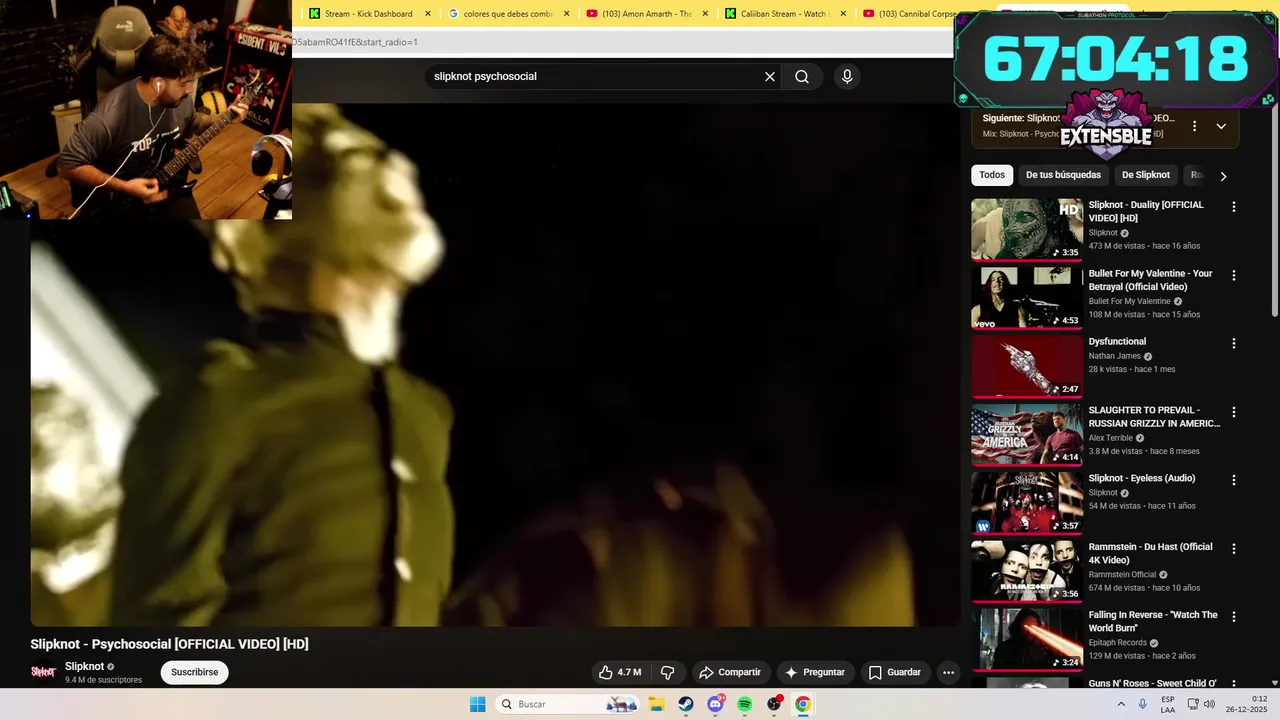Open options for Your Betrayal video
Viewport: 1280px width, 720px height.
(1233, 275)
